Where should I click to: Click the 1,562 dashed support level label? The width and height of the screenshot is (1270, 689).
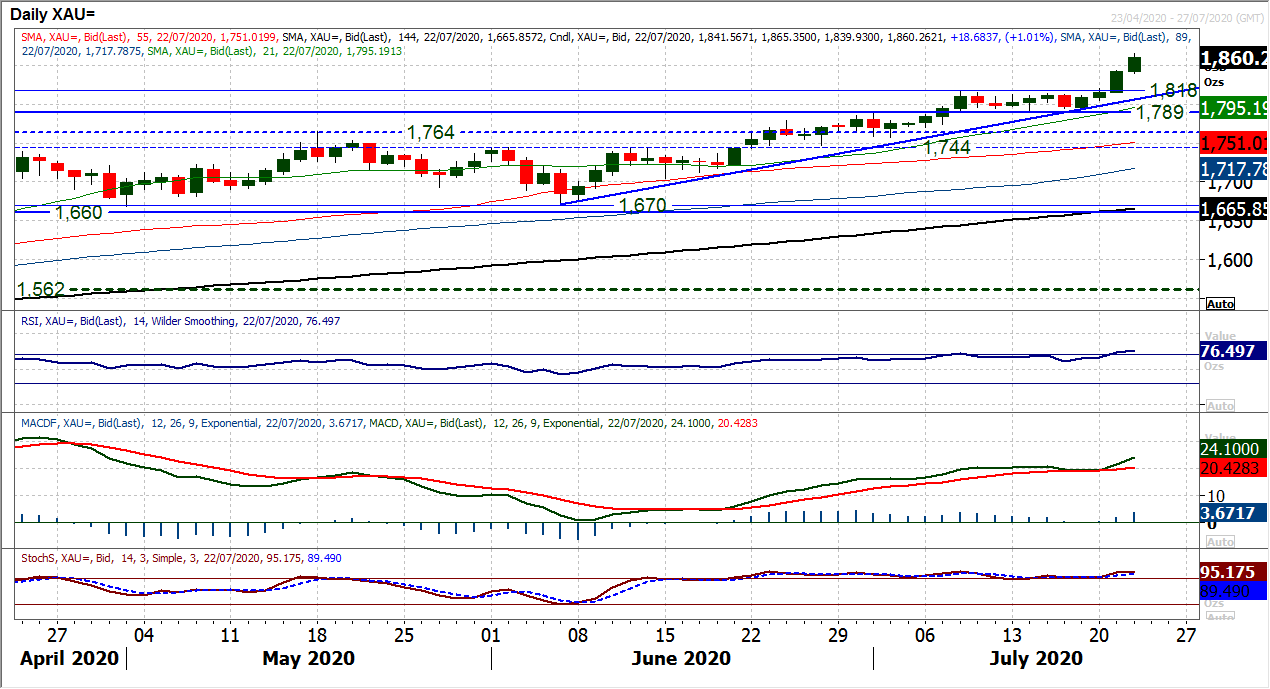(x=40, y=289)
